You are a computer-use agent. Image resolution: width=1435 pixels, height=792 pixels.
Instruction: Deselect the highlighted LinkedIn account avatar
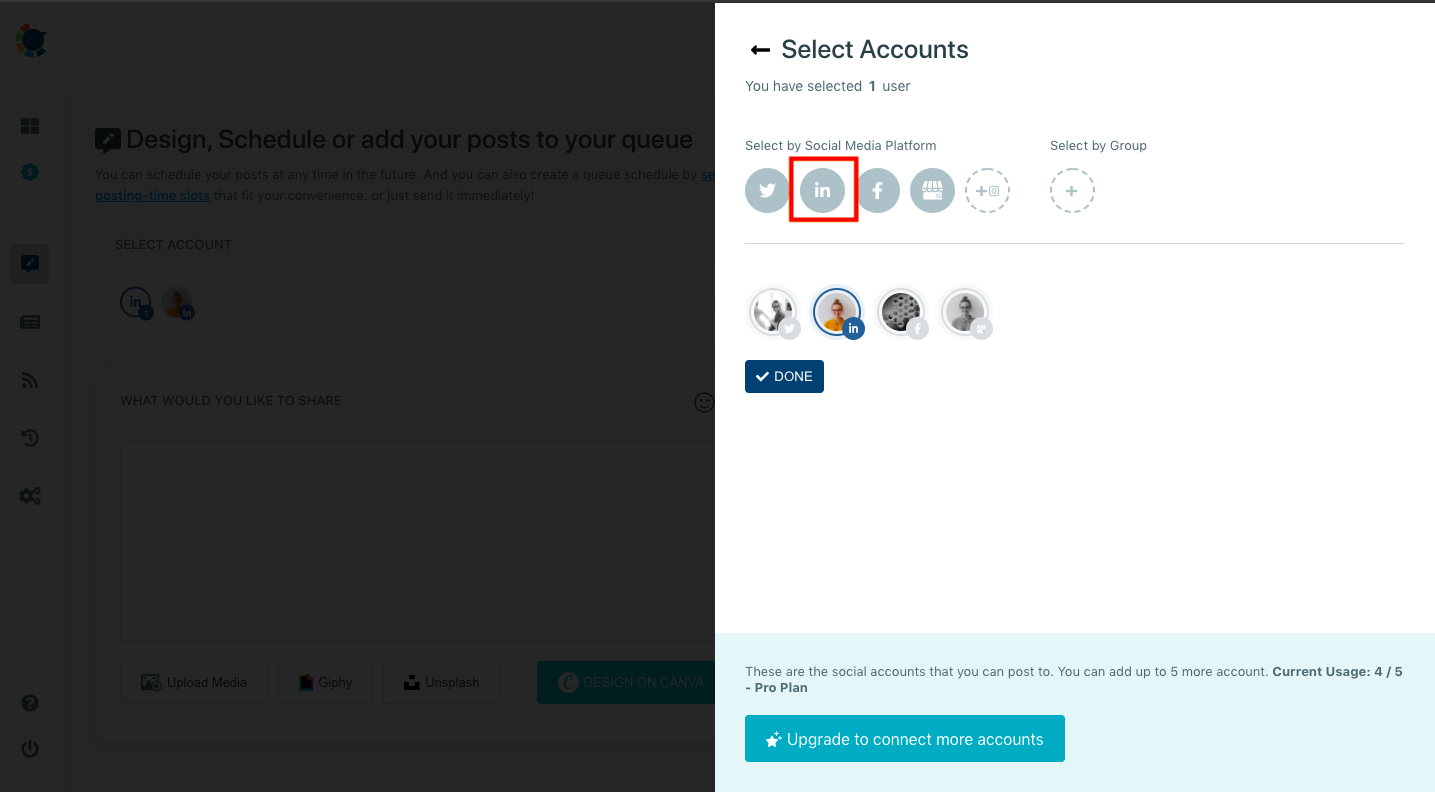coord(837,311)
